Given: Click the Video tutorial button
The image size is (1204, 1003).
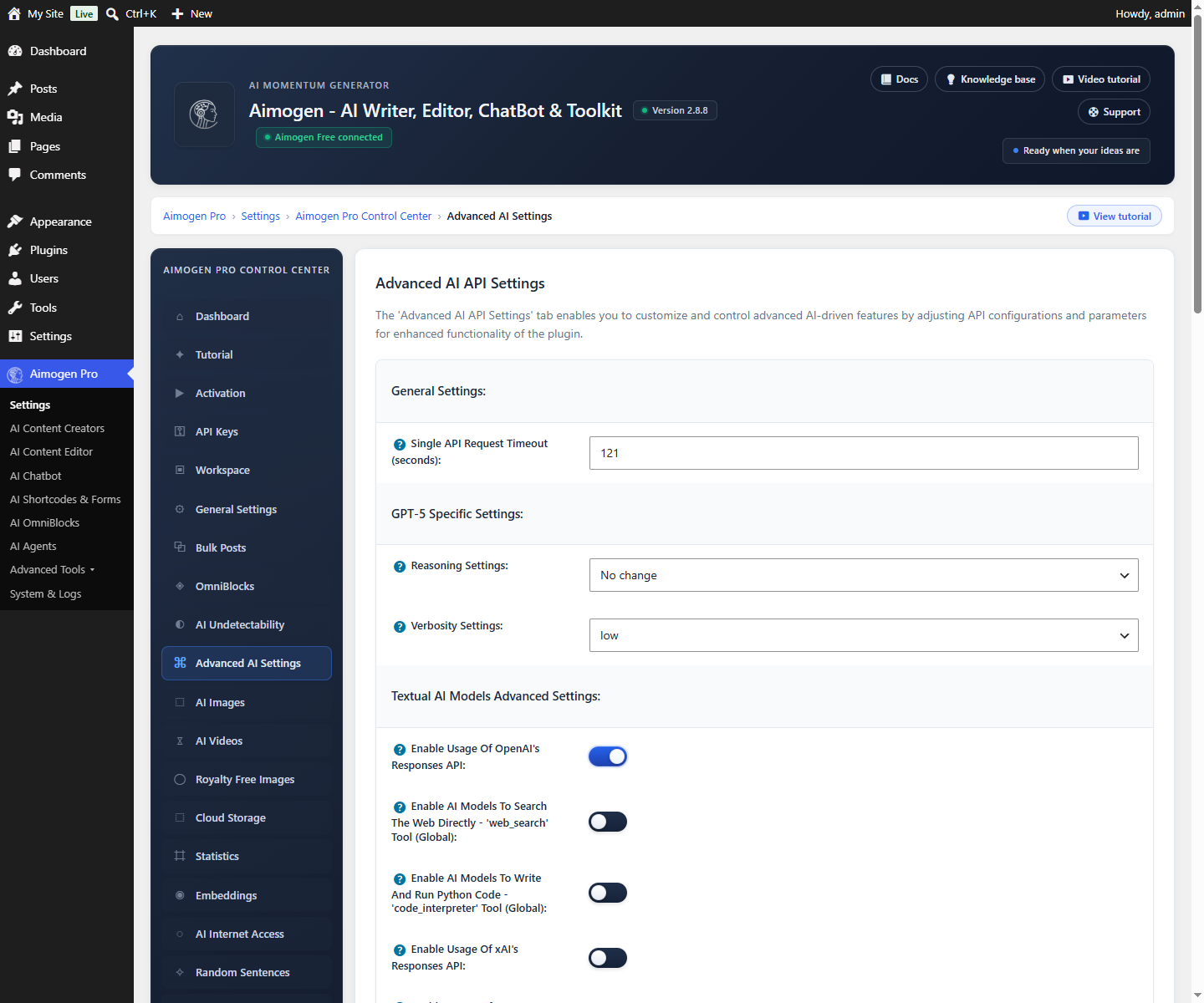Looking at the screenshot, I should click(1101, 79).
